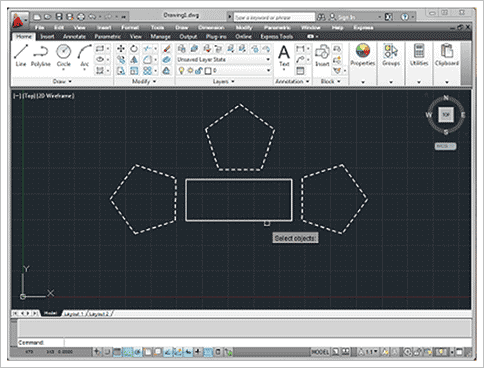The image size is (484, 368).
Task: Click the keyword search field
Action: tap(274, 17)
